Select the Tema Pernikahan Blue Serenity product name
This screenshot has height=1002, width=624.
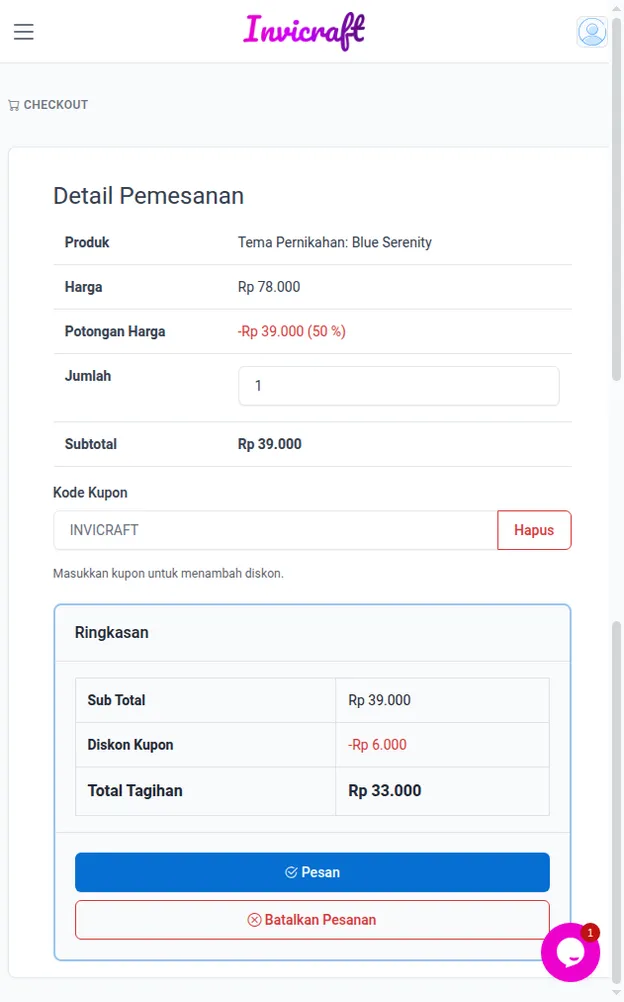(334, 242)
